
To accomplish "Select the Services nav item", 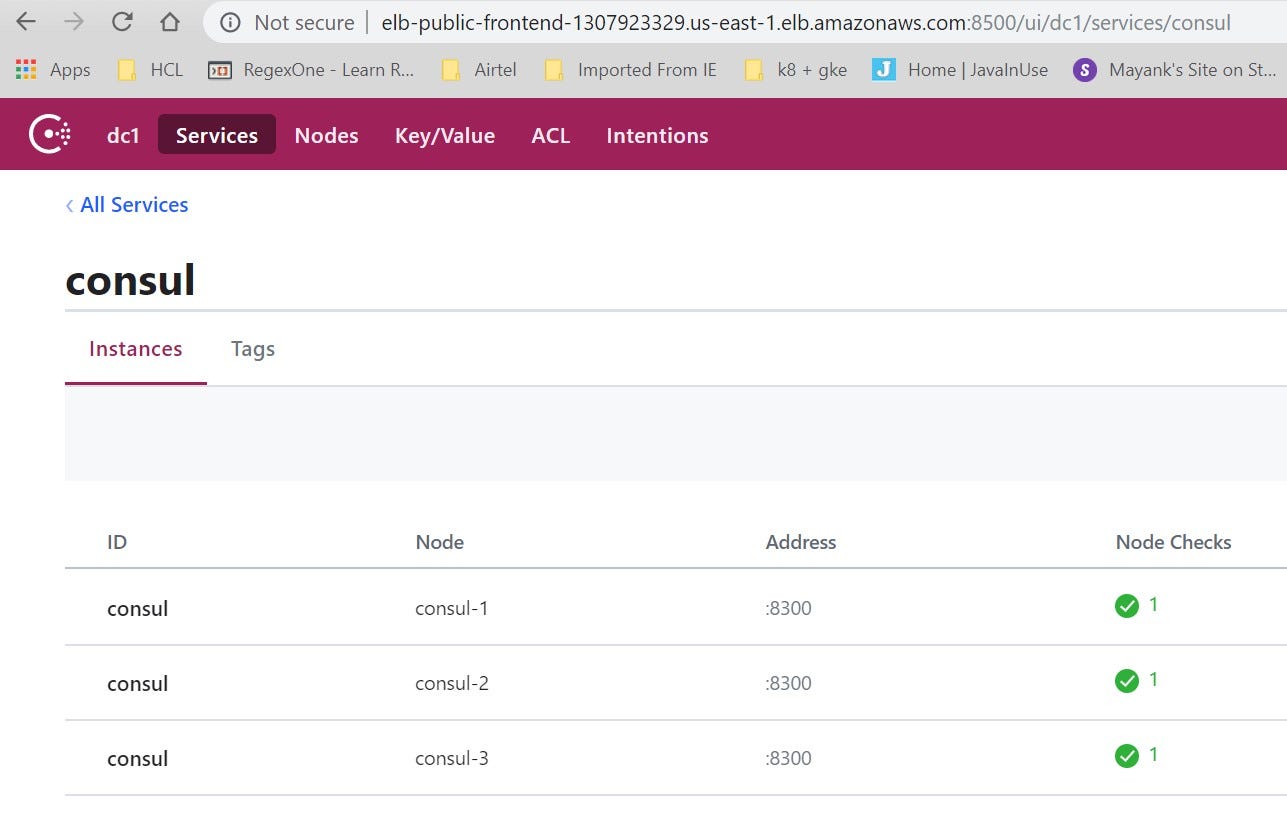I will pyautogui.click(x=217, y=135).
